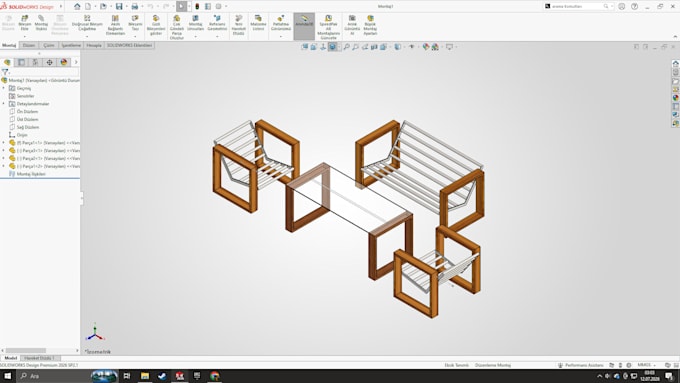The image size is (680, 383).
Task: Click the Edit Appearance color ball icon
Action: (426, 47)
